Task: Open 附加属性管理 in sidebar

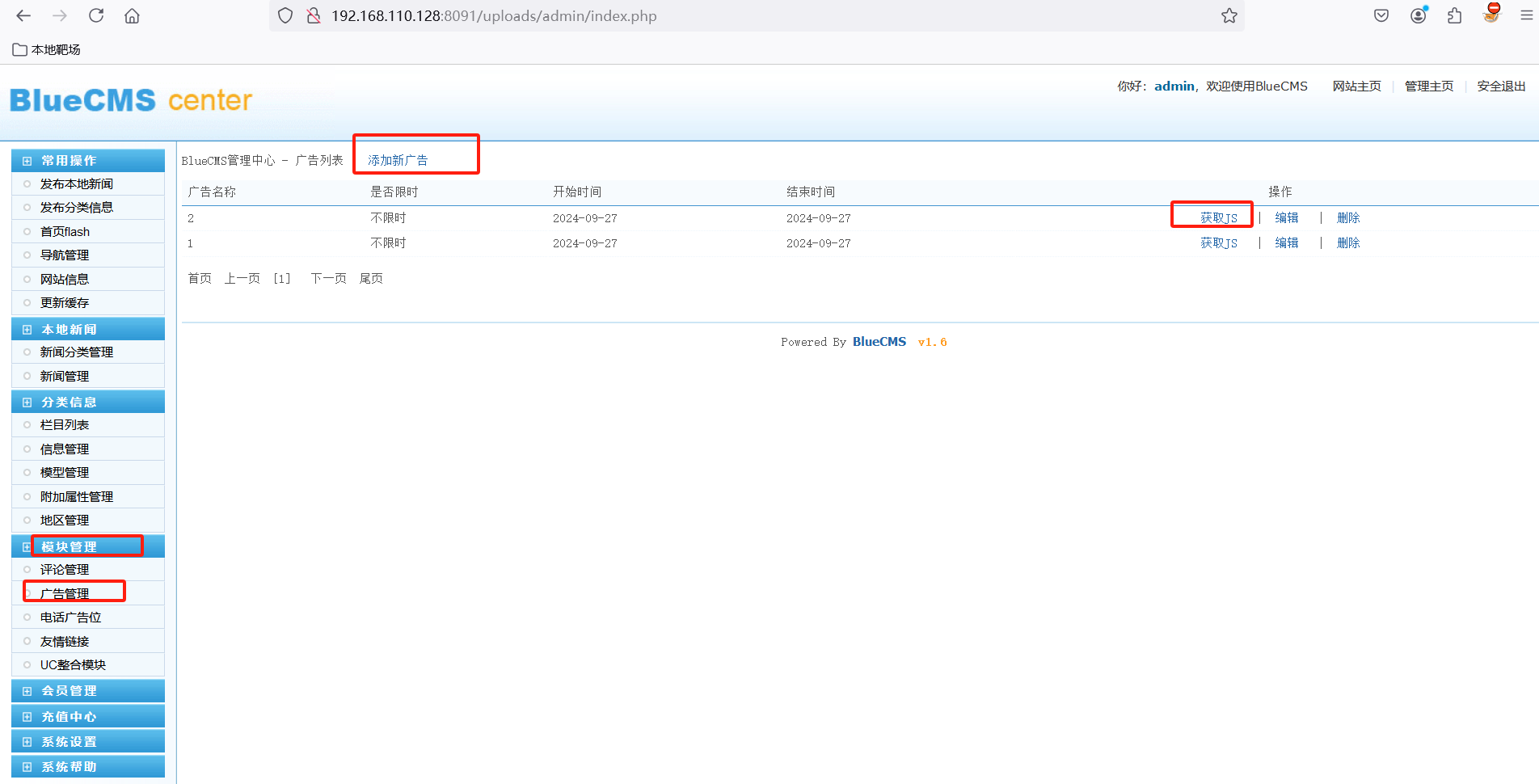Action: pos(77,497)
